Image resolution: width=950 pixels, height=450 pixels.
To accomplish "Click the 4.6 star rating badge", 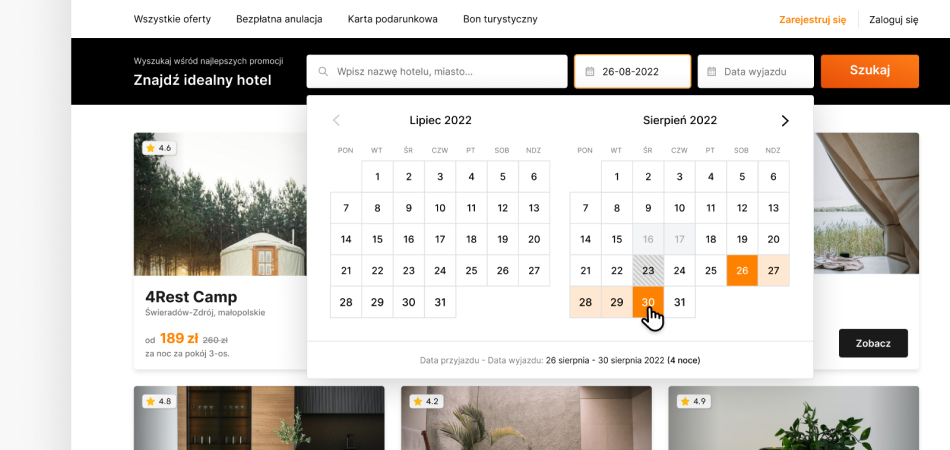I will click(x=159, y=148).
